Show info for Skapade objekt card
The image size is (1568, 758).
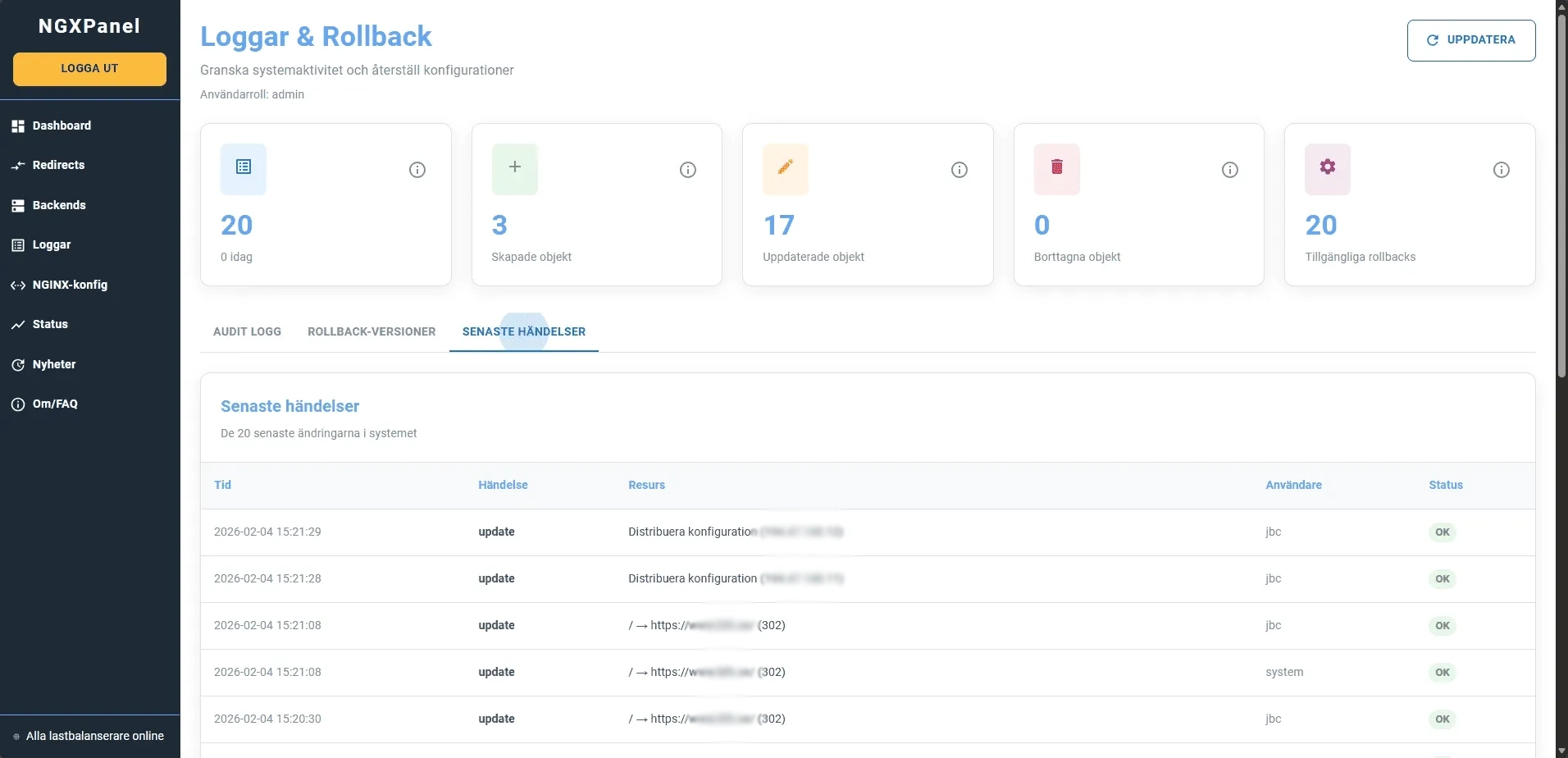click(688, 170)
